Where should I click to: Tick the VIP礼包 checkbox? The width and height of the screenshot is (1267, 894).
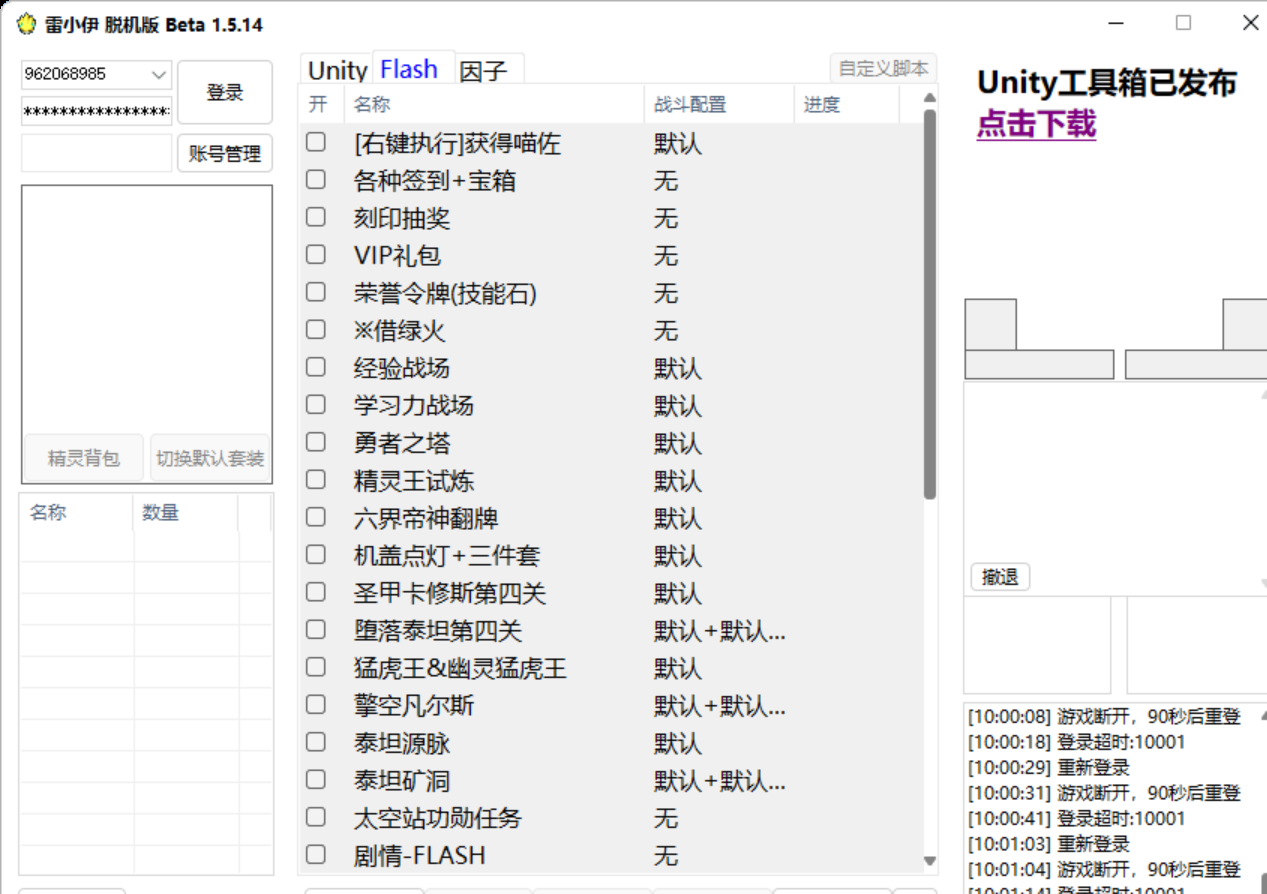pyautogui.click(x=316, y=255)
